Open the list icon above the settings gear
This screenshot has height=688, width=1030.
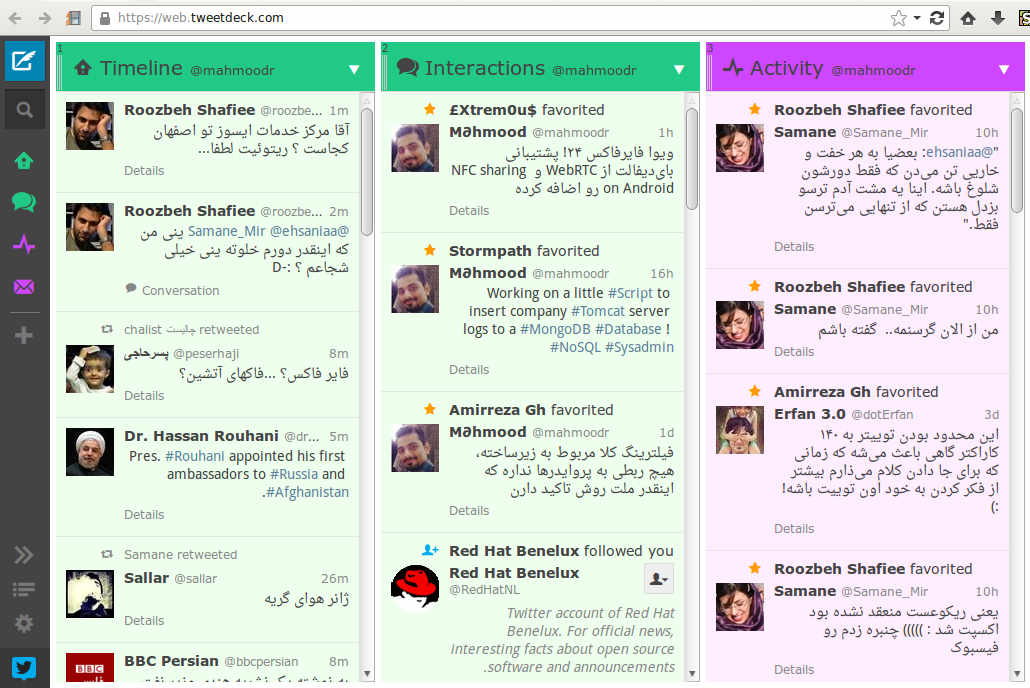22,588
